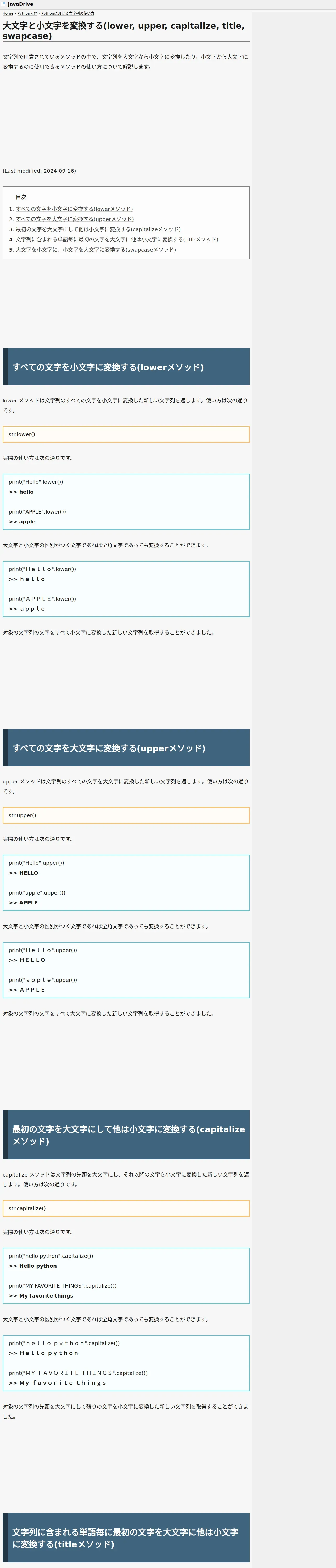Click the >> Hello python output line

[33, 1266]
